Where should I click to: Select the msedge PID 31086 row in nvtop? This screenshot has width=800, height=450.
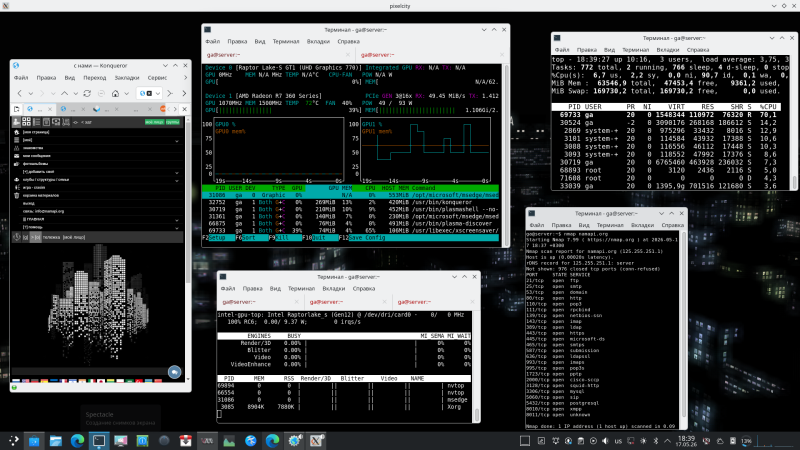tap(351, 195)
